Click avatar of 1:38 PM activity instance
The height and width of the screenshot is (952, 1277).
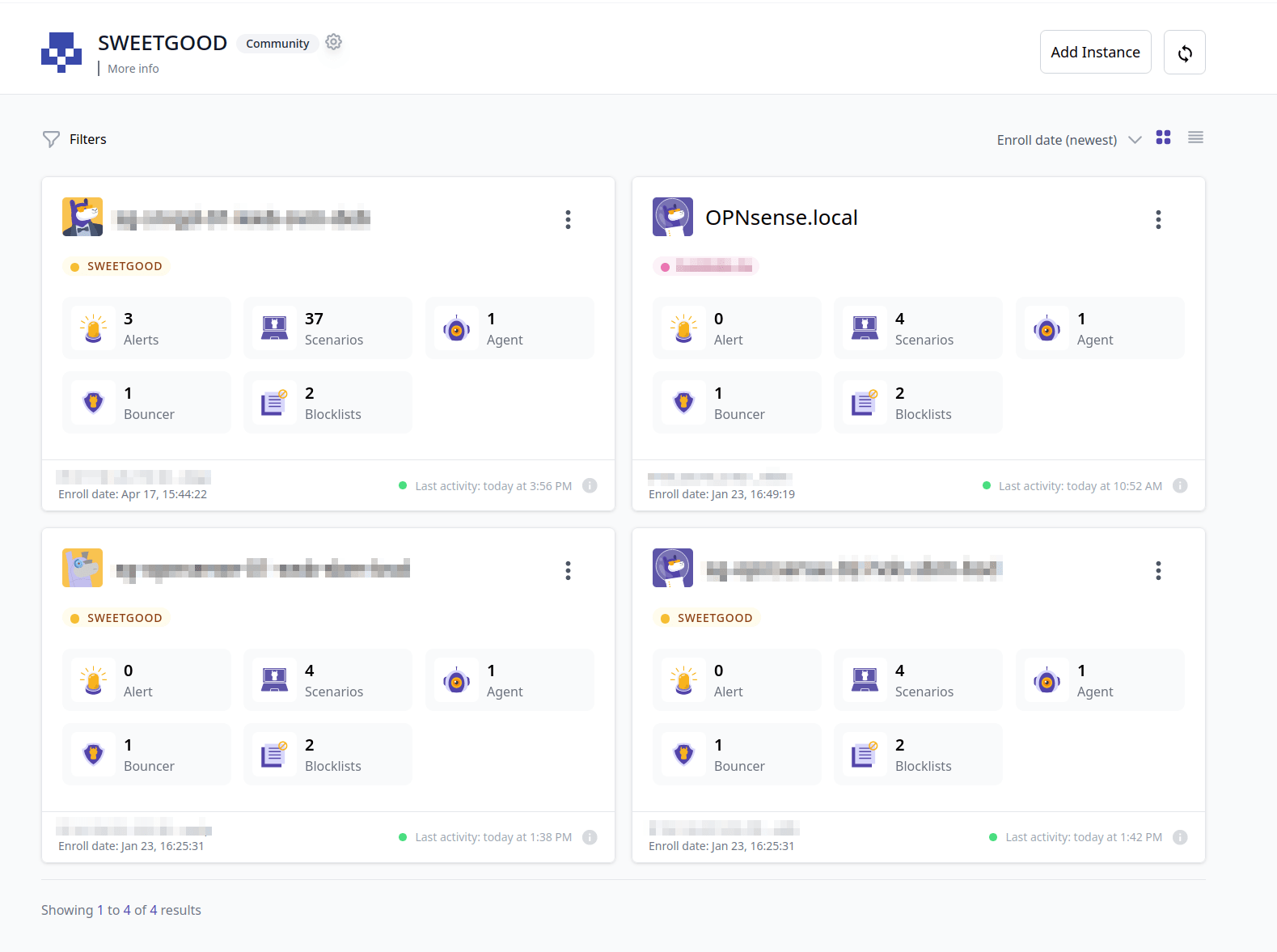(82, 568)
